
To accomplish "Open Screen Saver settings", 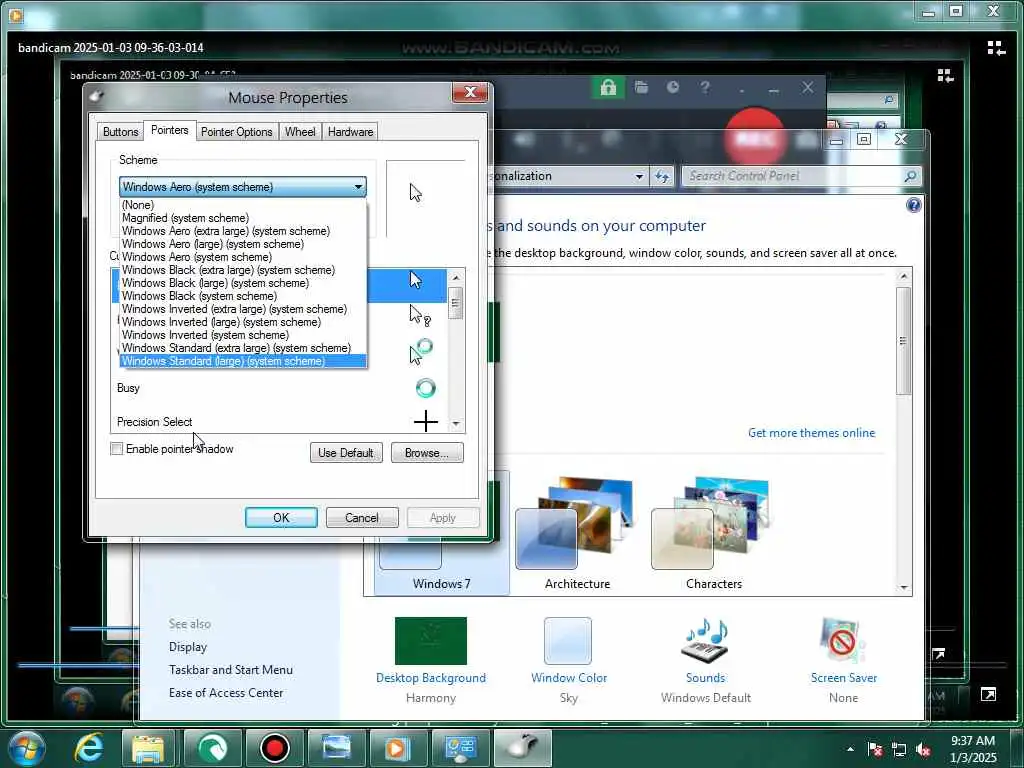I will click(x=844, y=660).
